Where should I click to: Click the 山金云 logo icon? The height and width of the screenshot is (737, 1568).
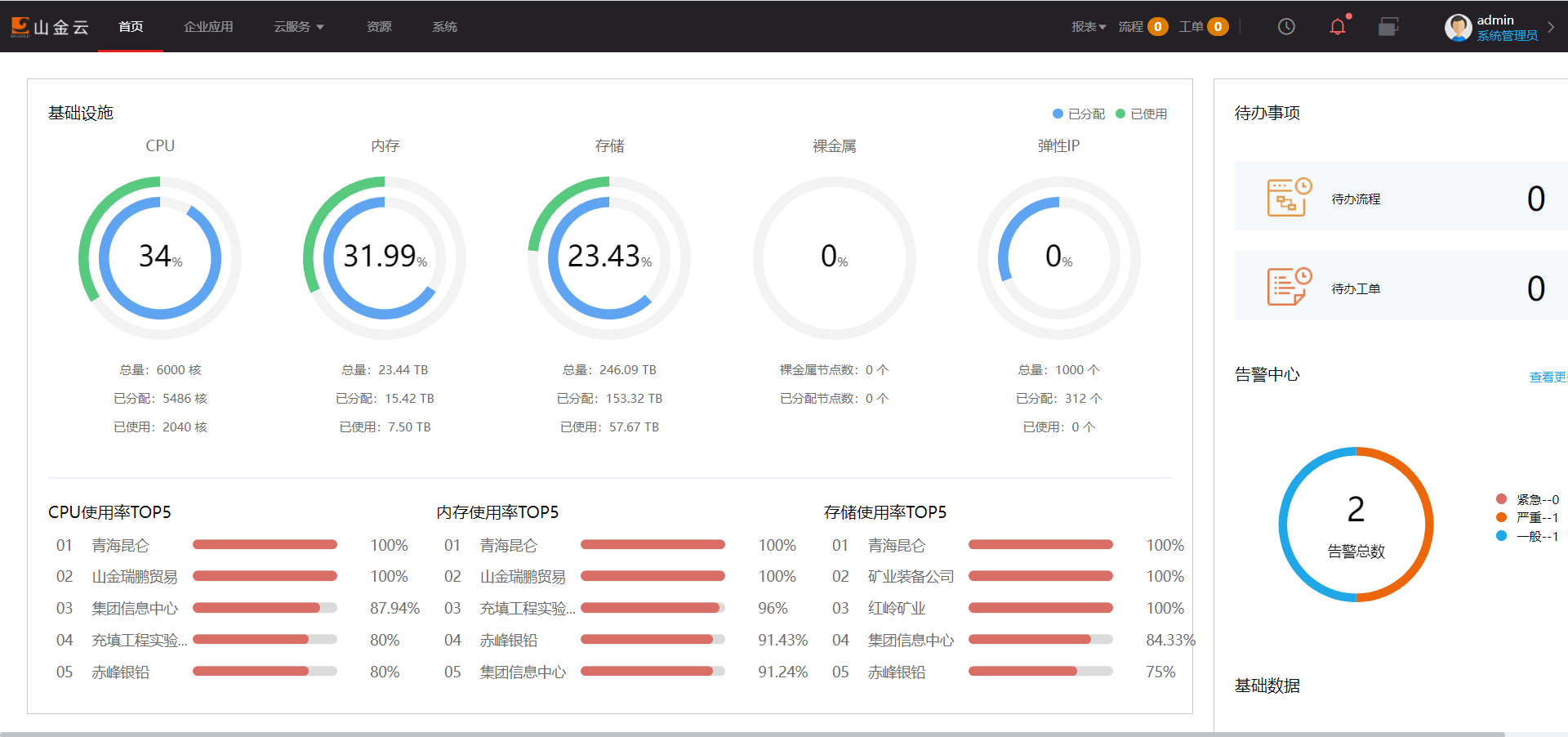pyautogui.click(x=22, y=26)
